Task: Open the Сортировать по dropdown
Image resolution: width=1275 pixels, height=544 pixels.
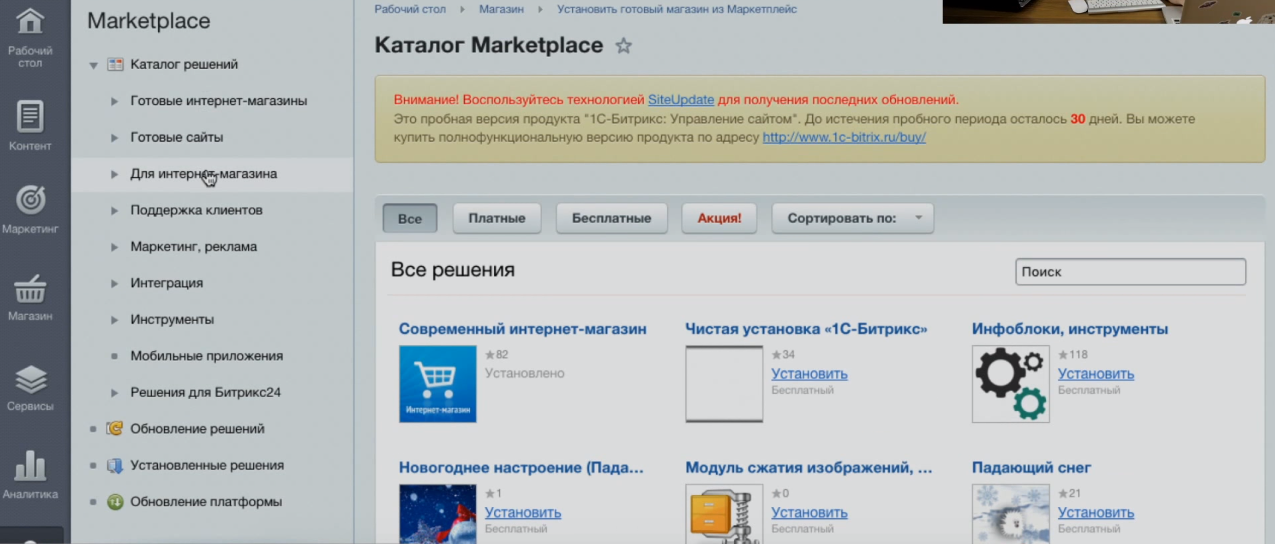Action: point(852,218)
